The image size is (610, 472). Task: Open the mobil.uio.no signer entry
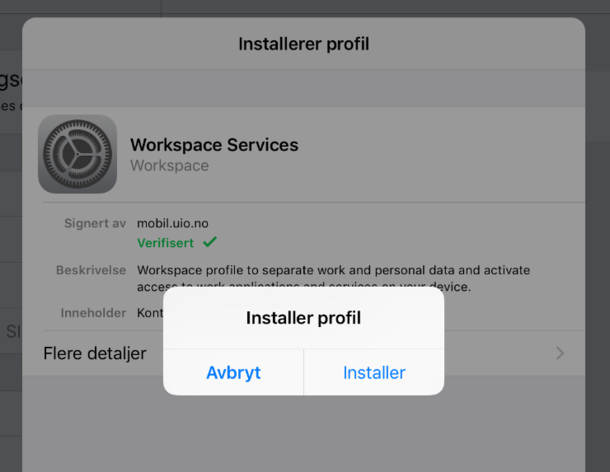172,223
